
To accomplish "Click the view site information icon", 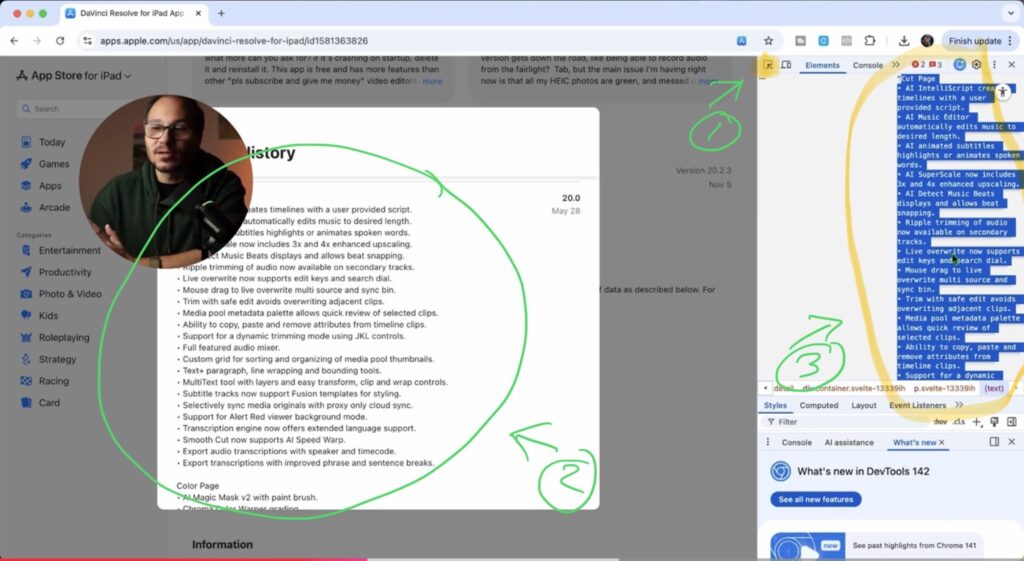I will [x=87, y=40].
